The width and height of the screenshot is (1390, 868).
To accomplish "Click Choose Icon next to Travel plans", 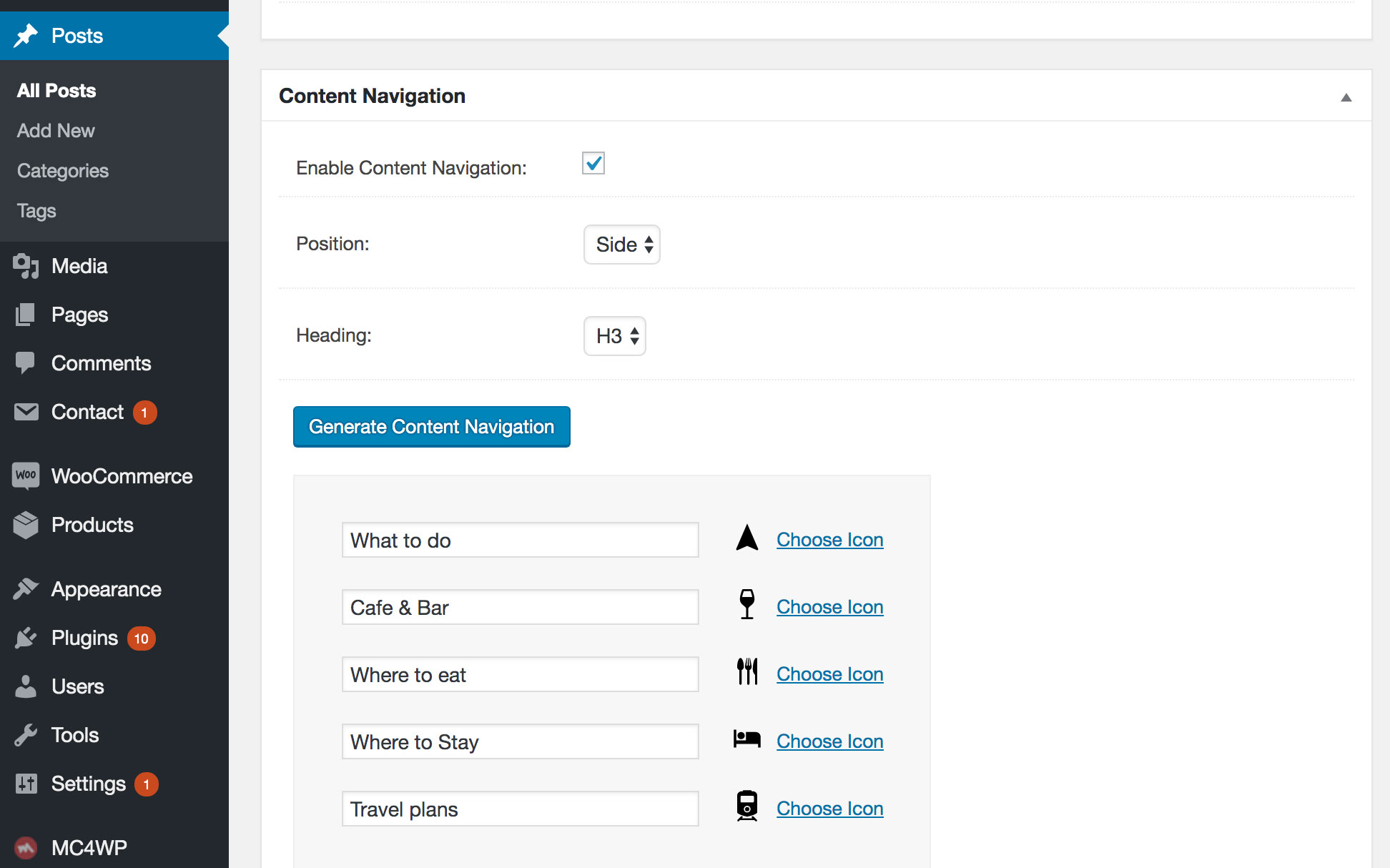I will click(x=829, y=808).
